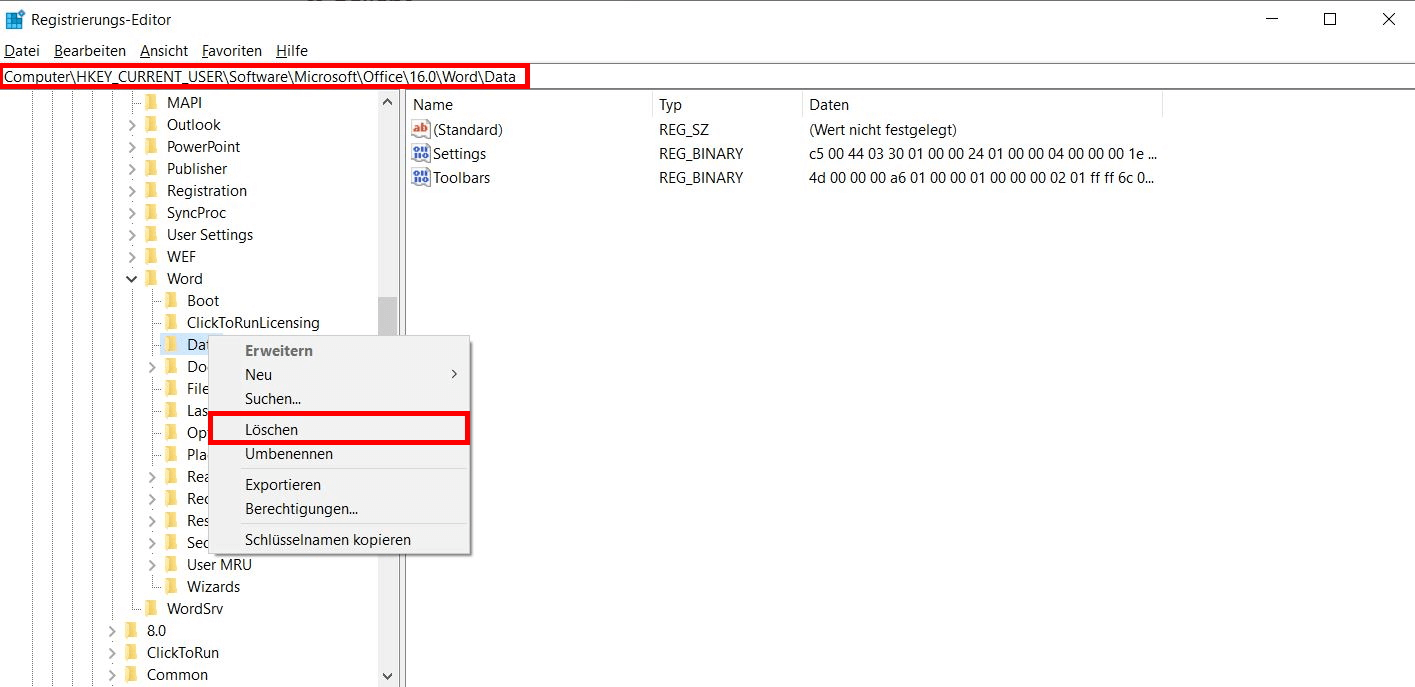
Task: Click the Publisher folder icon
Action: (152, 169)
